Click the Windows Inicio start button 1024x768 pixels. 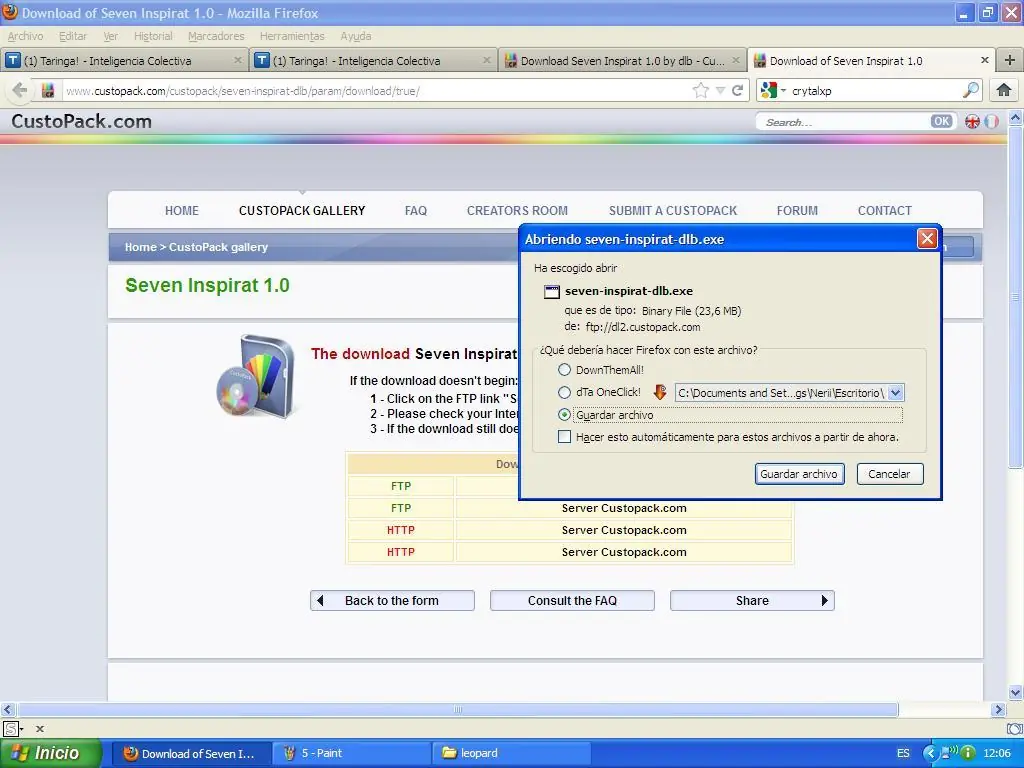coord(51,753)
